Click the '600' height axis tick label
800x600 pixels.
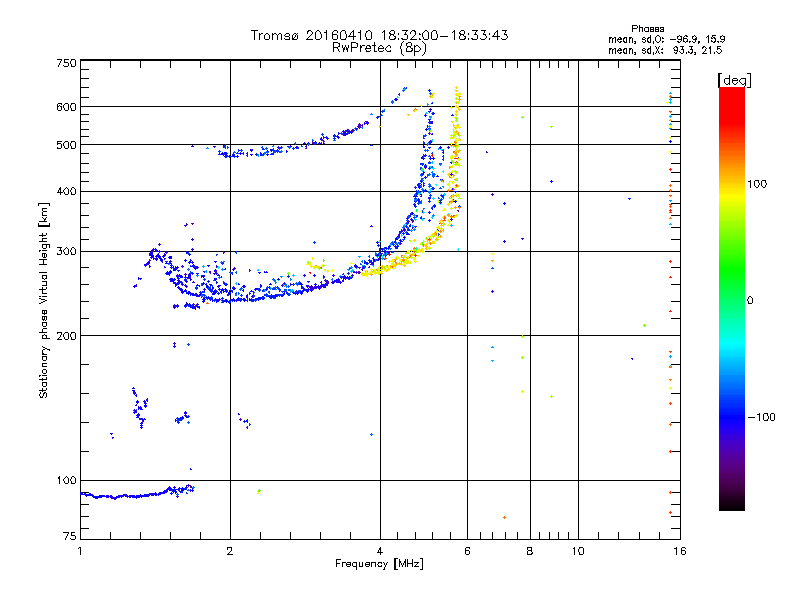66,107
